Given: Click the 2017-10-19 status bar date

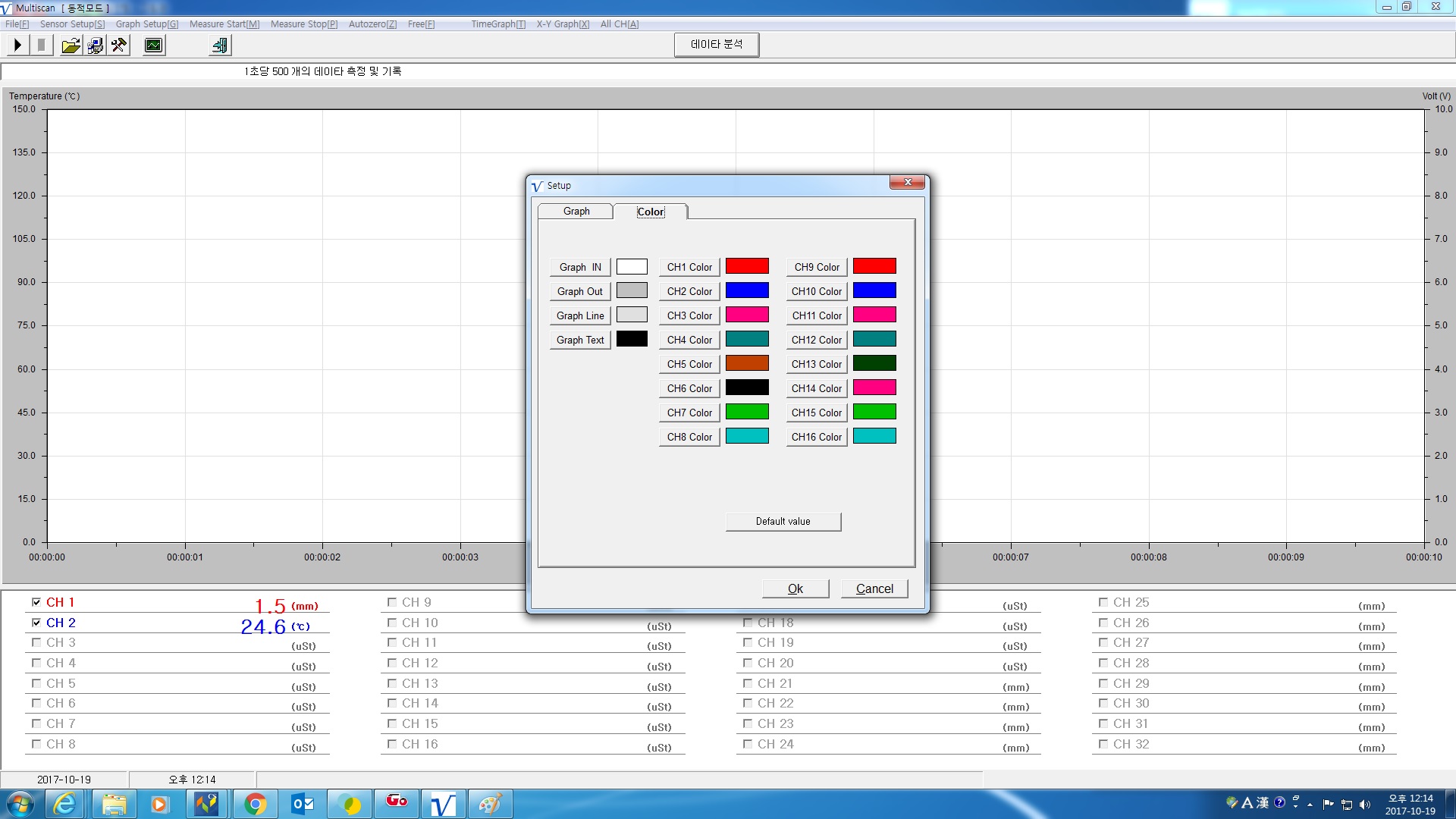Looking at the screenshot, I should click(64, 780).
